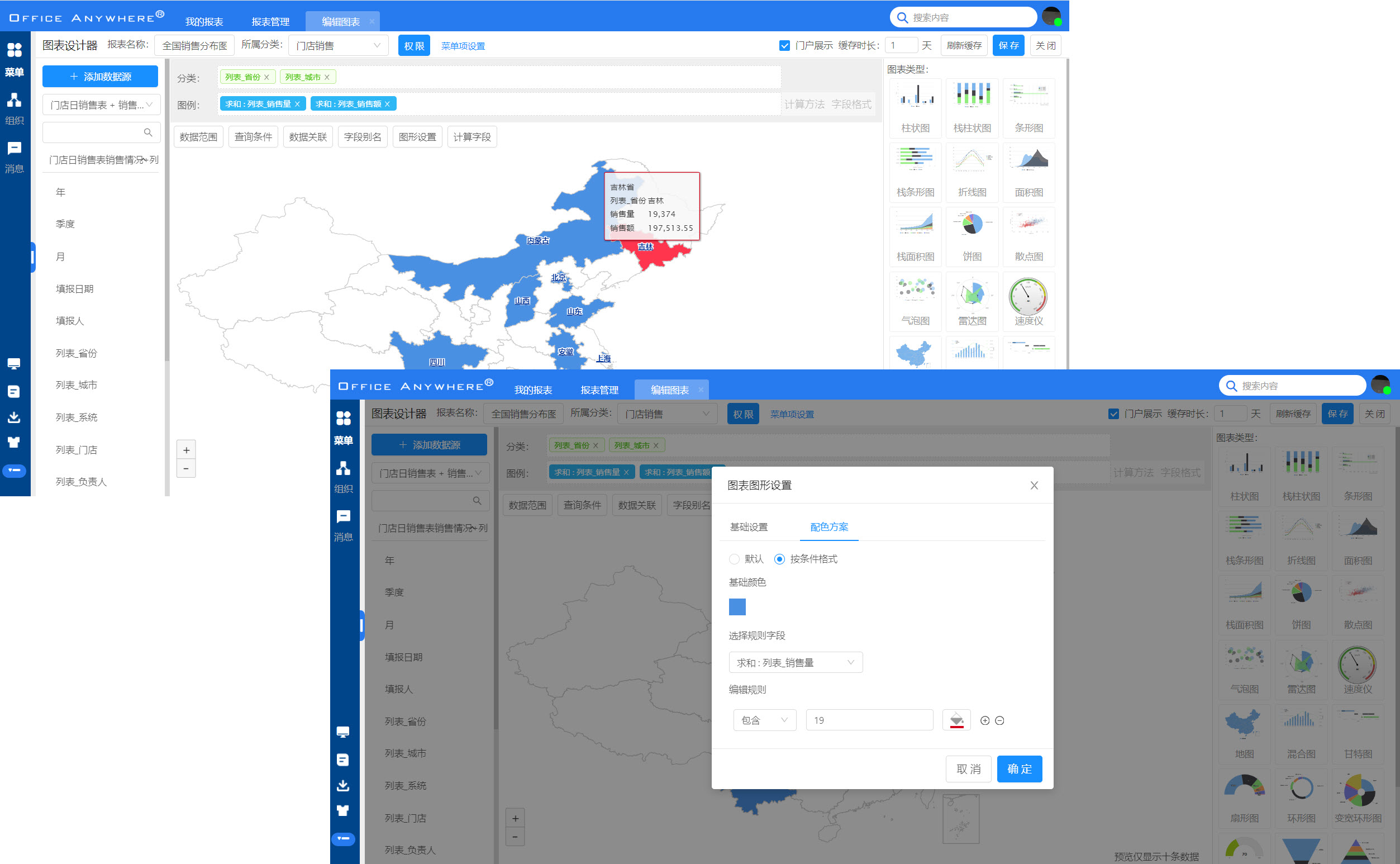Open 报表管理 tab in top window
The height and width of the screenshot is (864, 1400).
270,22
